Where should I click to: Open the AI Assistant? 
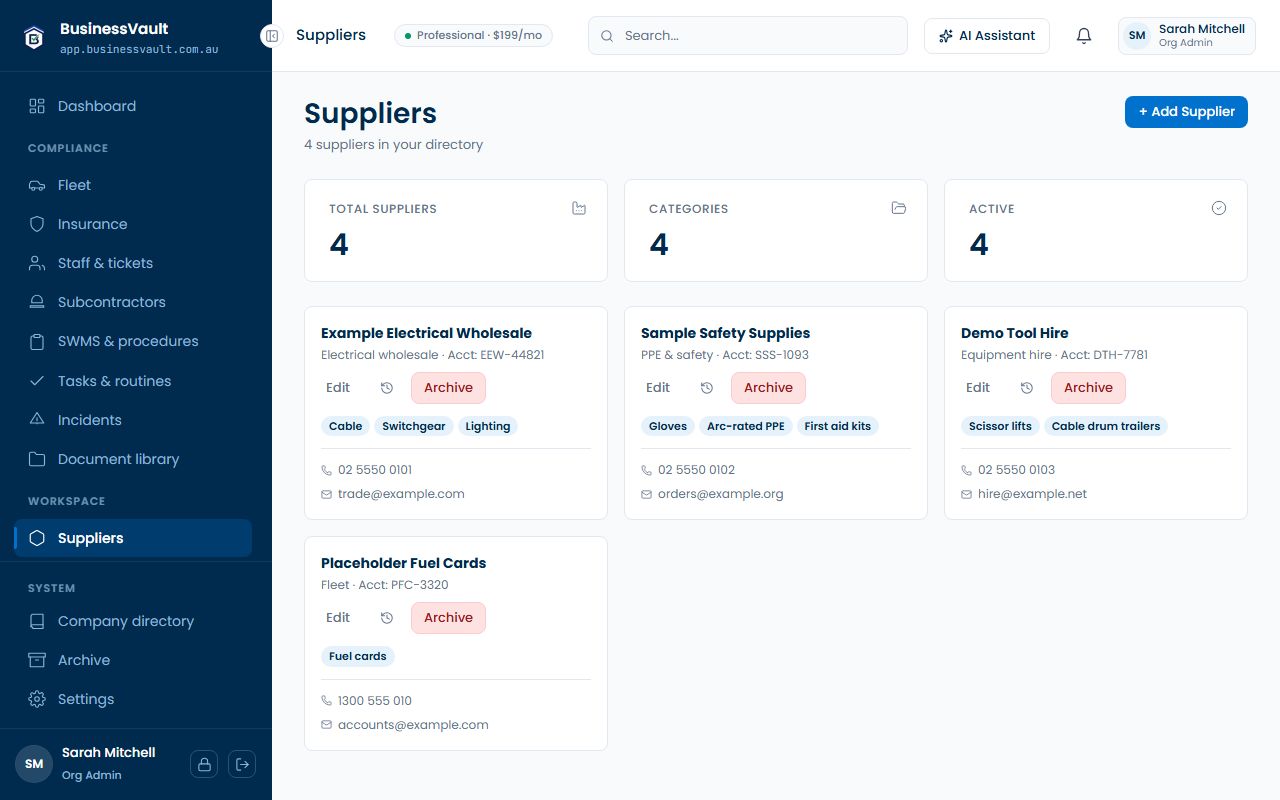pyautogui.click(x=987, y=36)
